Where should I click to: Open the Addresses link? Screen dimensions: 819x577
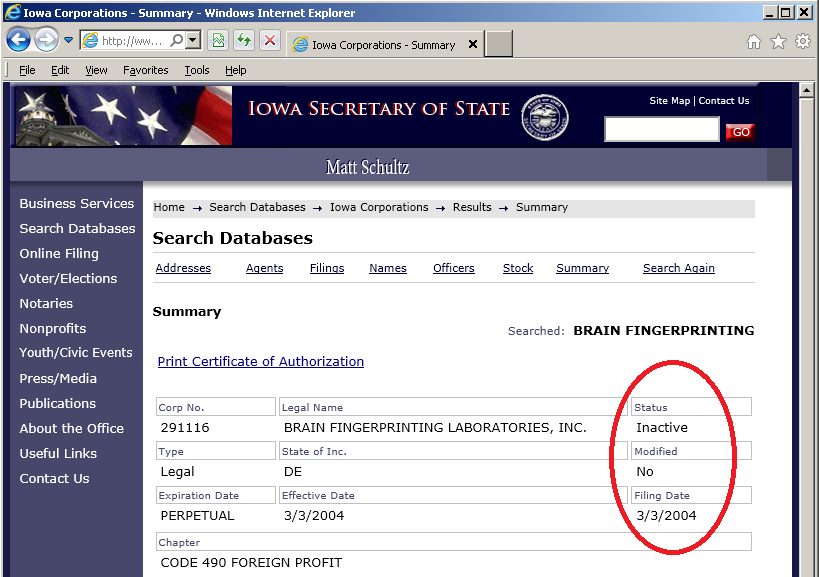183,268
